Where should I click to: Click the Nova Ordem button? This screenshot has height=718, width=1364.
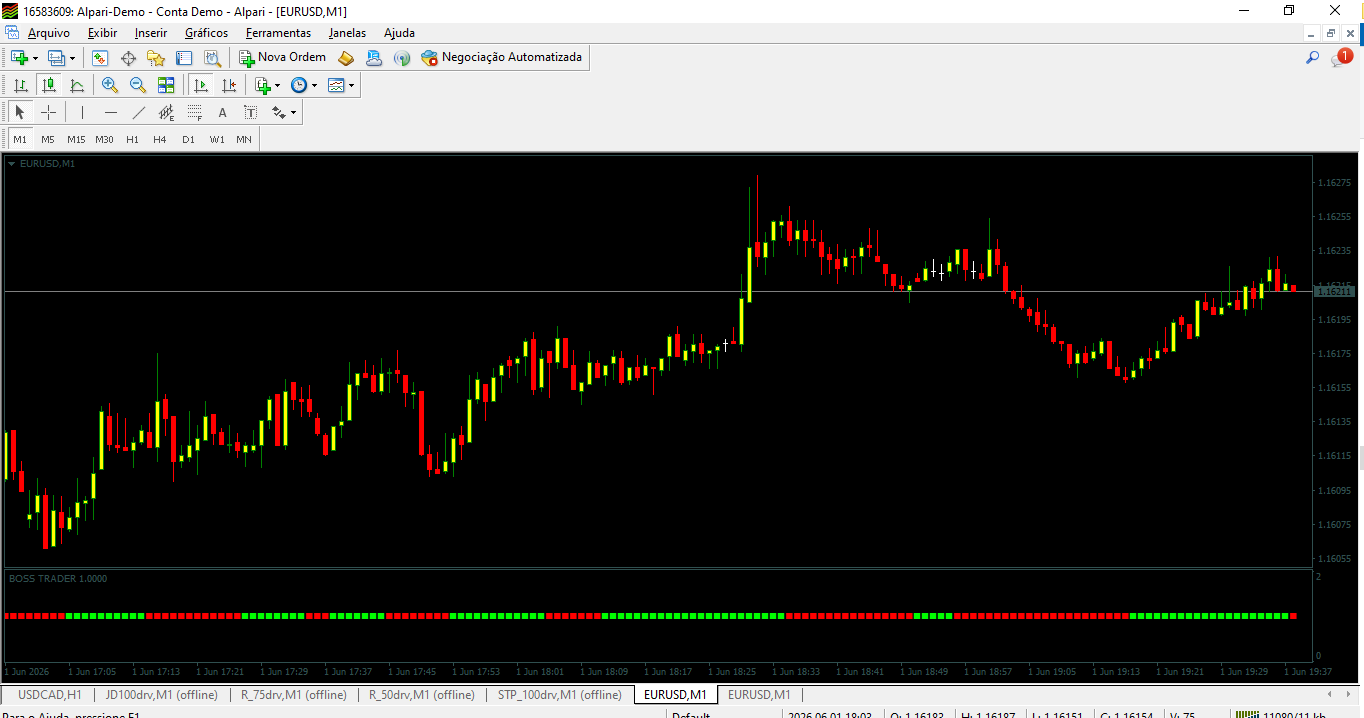coord(282,58)
